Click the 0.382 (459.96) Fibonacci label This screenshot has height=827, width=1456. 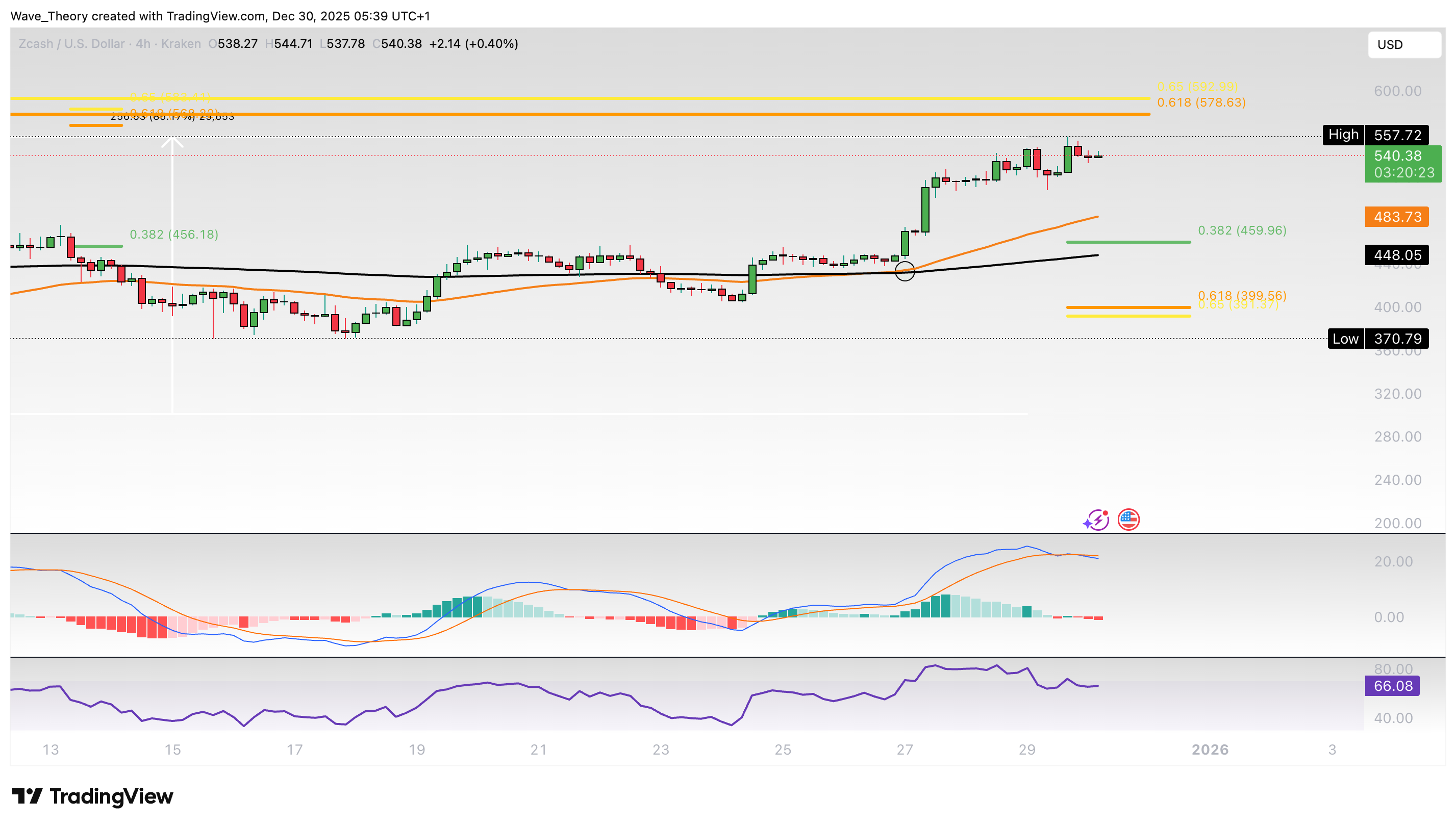tap(1242, 230)
